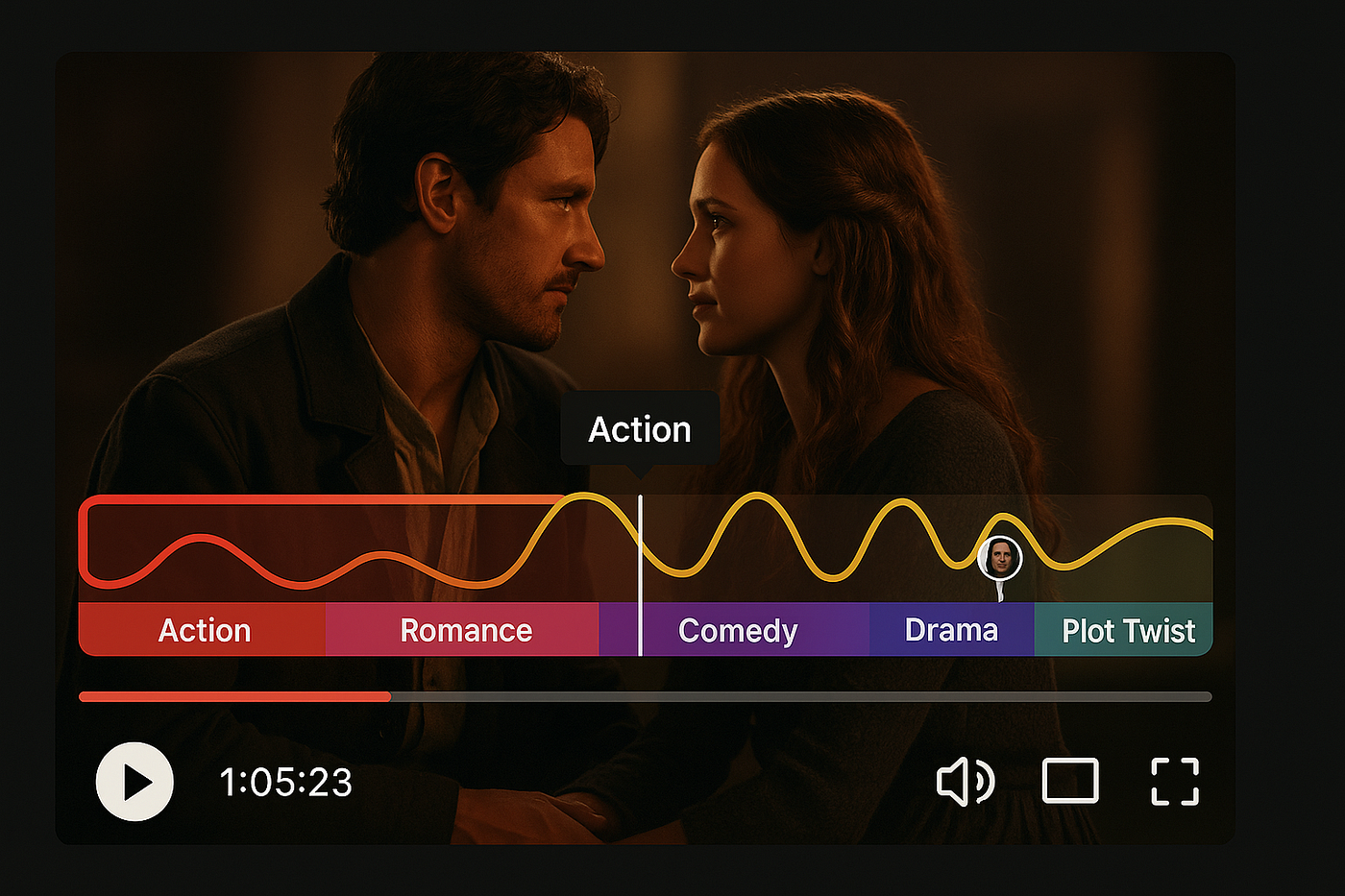Click the small purple segment before the playhead
Image resolution: width=1345 pixels, height=896 pixels.
pos(619,630)
